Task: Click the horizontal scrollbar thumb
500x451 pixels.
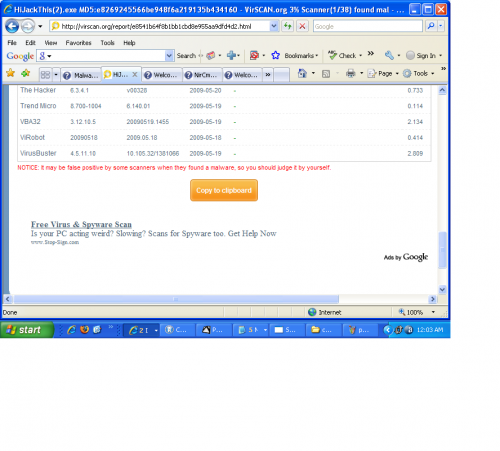Action: [176, 299]
